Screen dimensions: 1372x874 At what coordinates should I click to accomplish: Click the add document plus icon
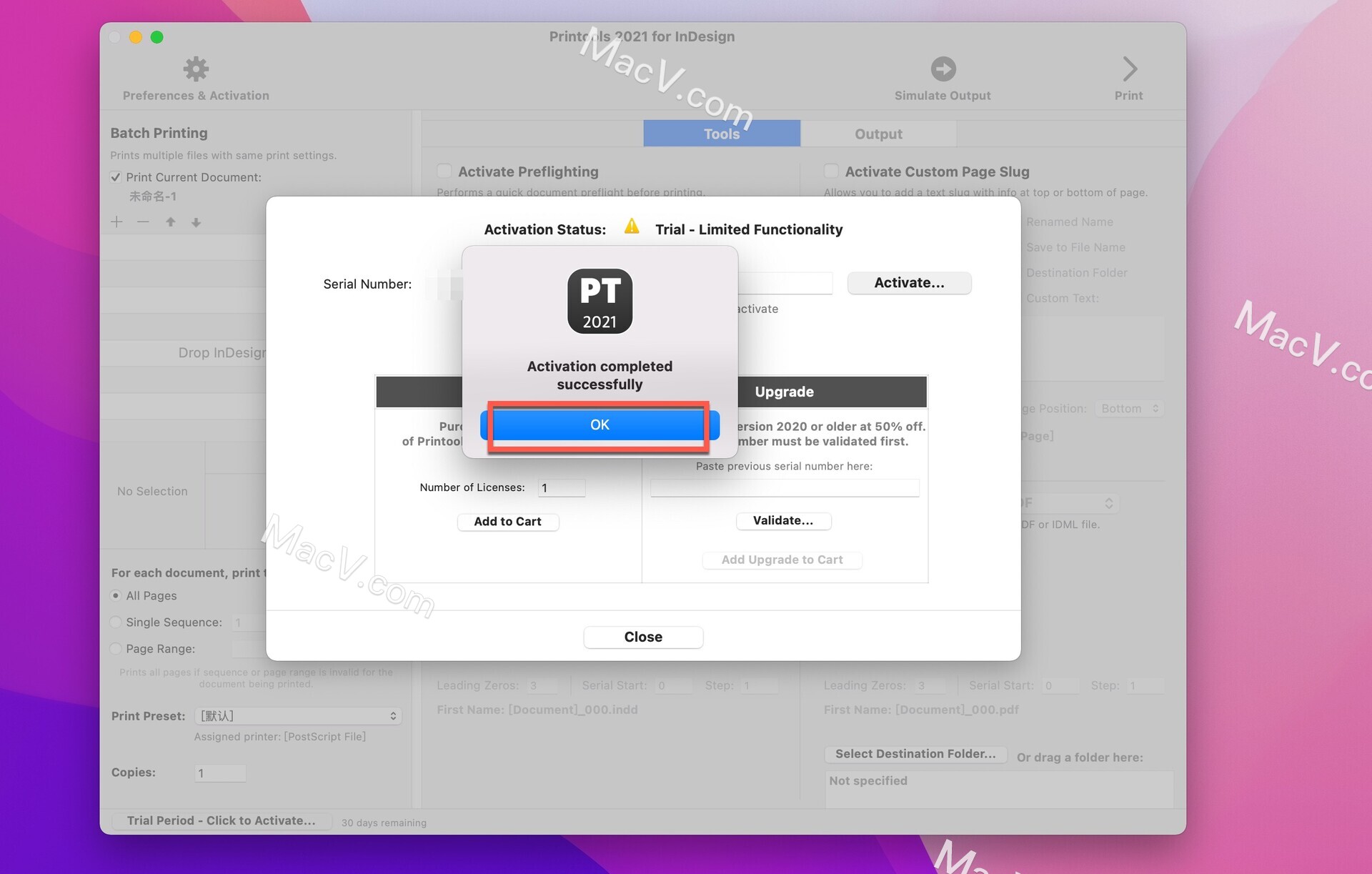tap(117, 222)
